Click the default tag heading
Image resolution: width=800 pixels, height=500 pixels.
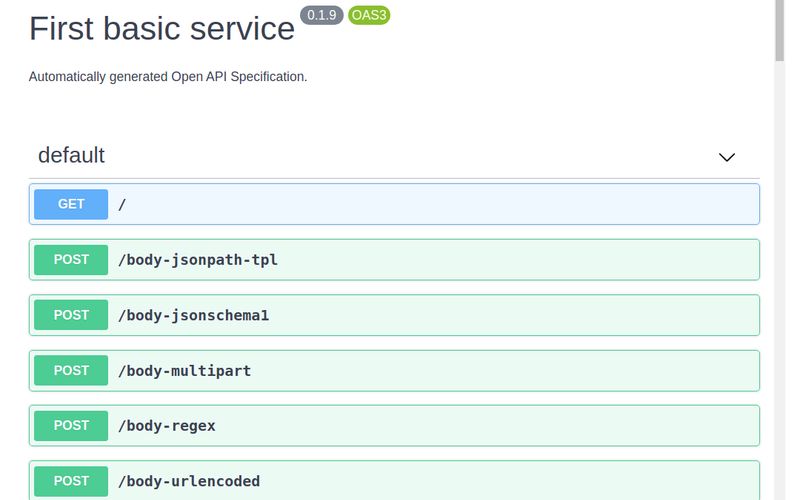tap(71, 155)
